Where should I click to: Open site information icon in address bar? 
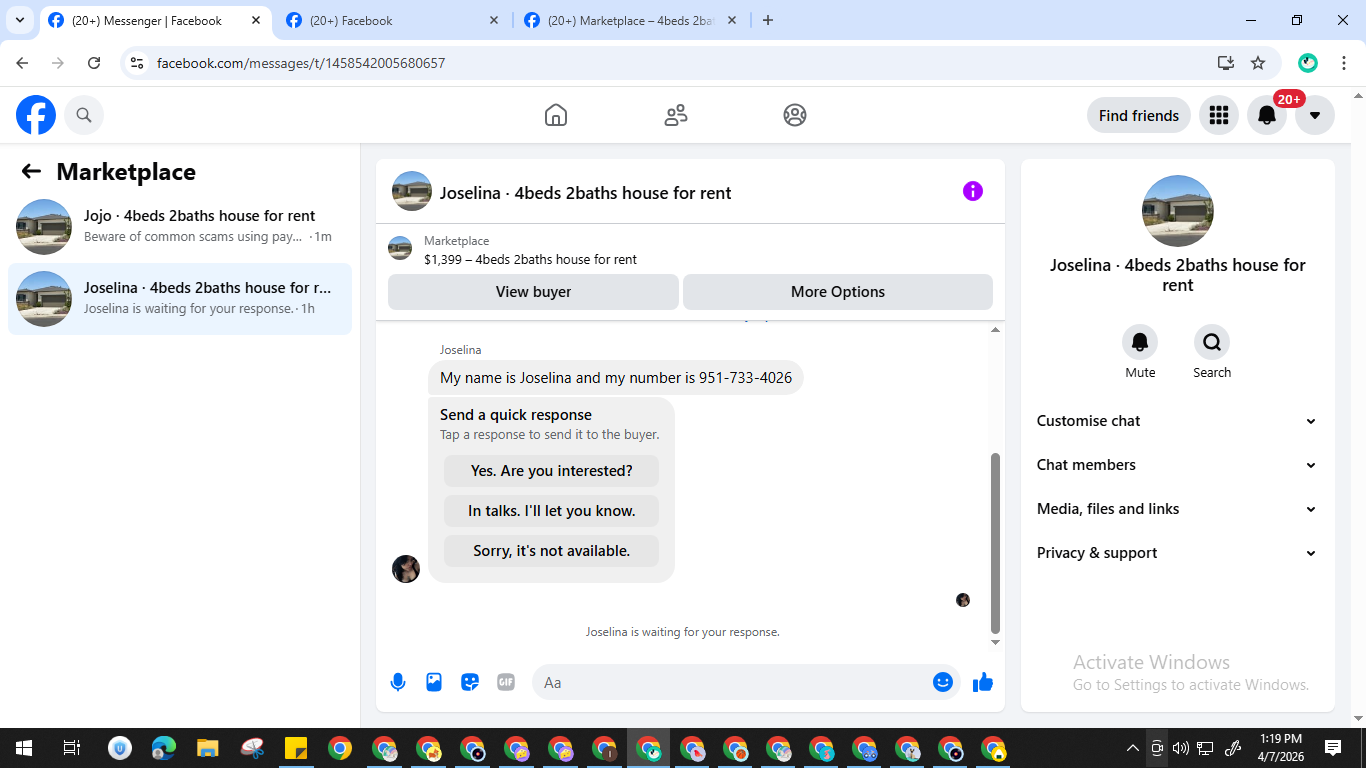[x=138, y=63]
